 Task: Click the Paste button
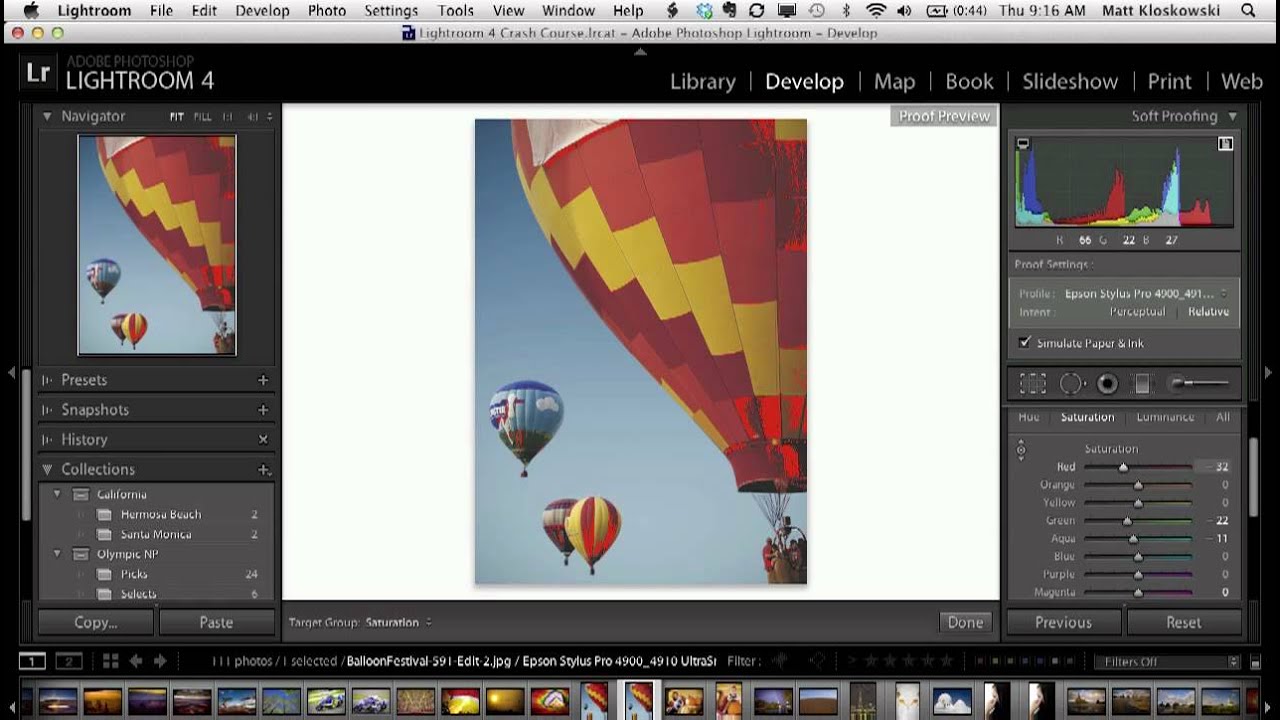click(216, 622)
